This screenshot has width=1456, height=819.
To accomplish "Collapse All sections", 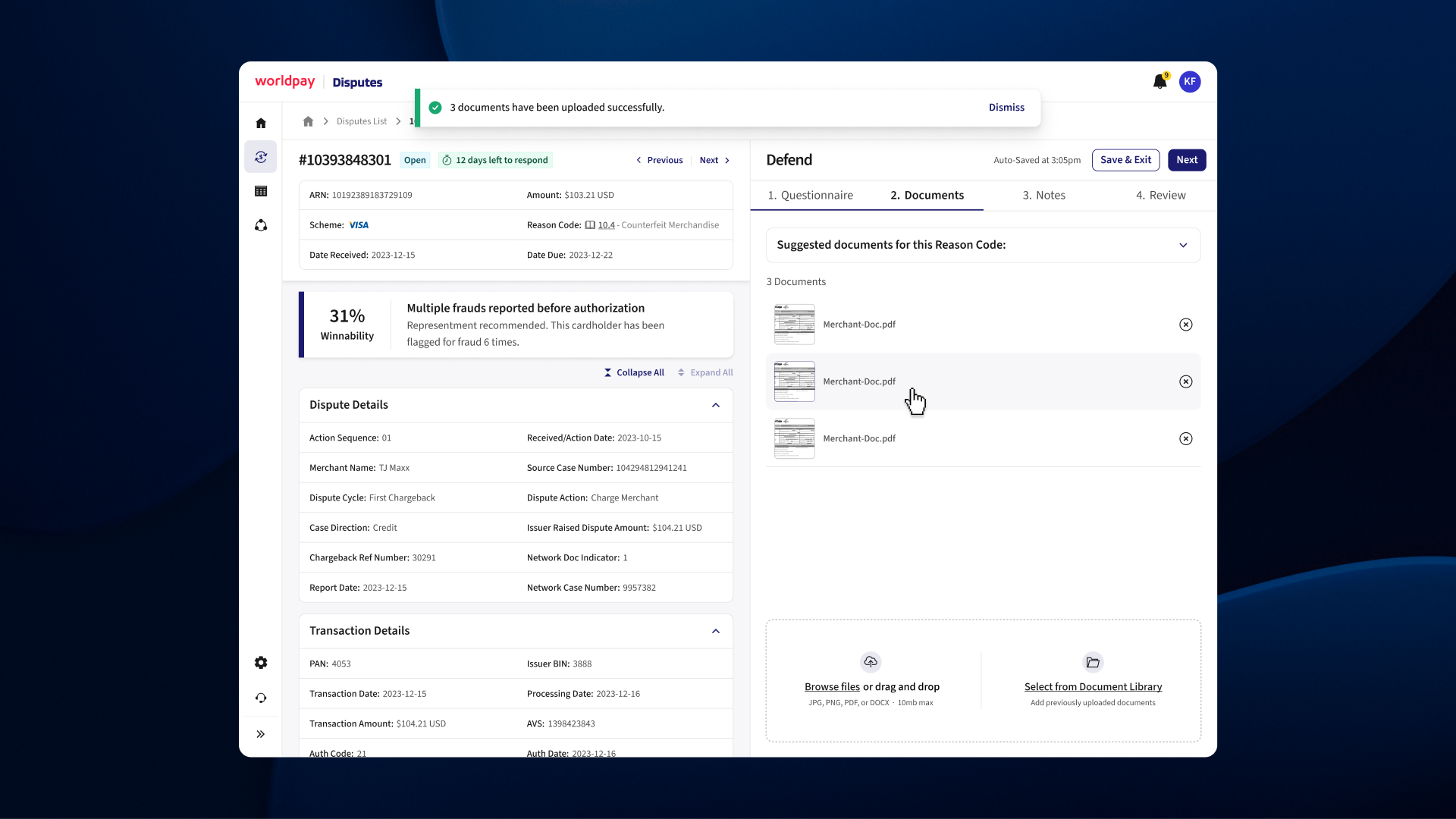I will (634, 372).
